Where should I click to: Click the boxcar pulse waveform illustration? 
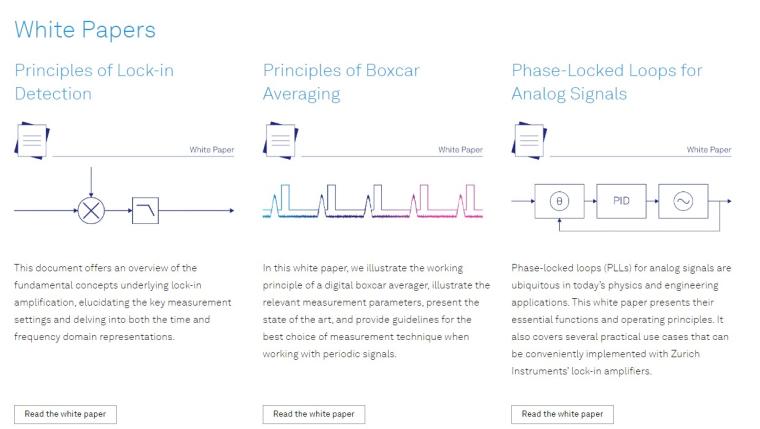(x=373, y=201)
